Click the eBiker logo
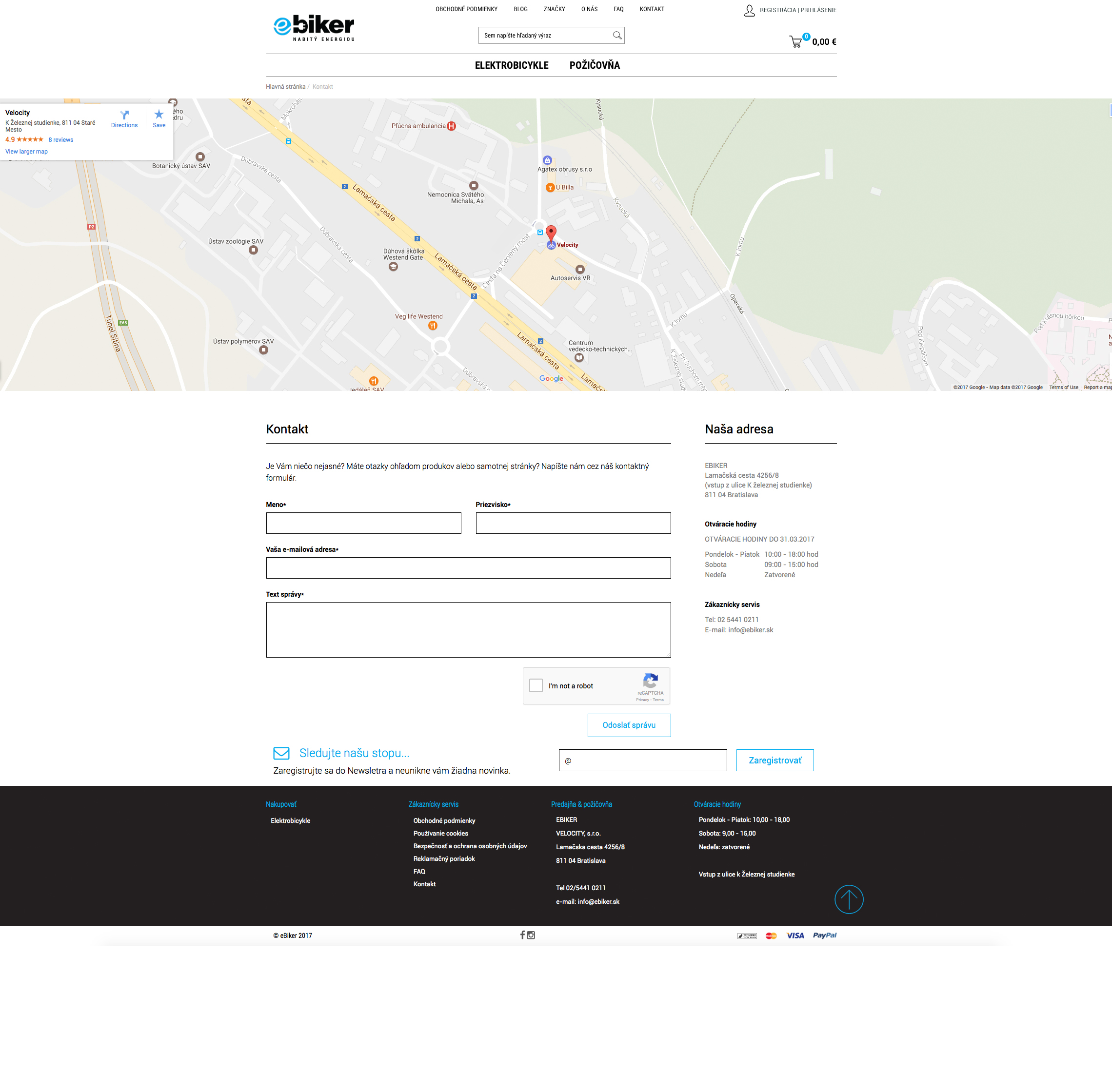This screenshot has height=1092, width=1112. (314, 27)
